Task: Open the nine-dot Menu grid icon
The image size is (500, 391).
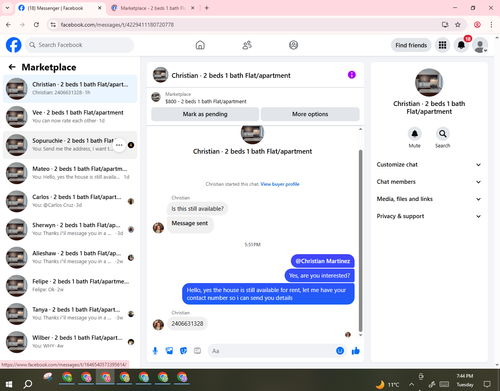Action: 442,45
